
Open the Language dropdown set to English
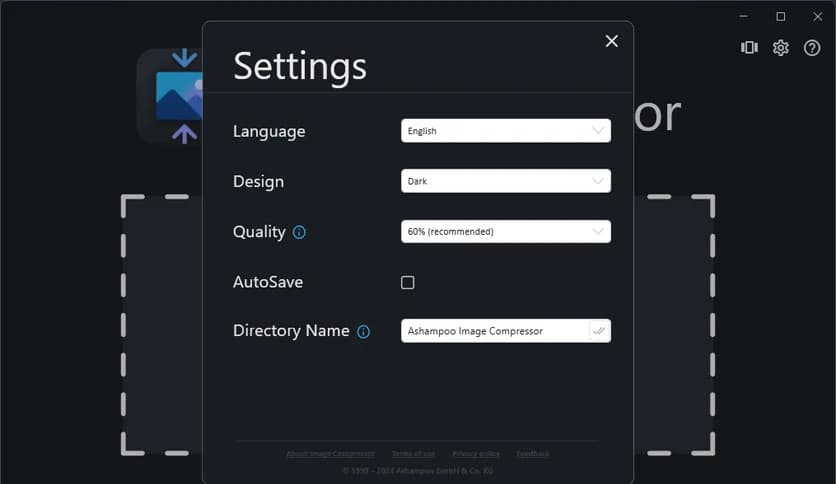(x=505, y=131)
